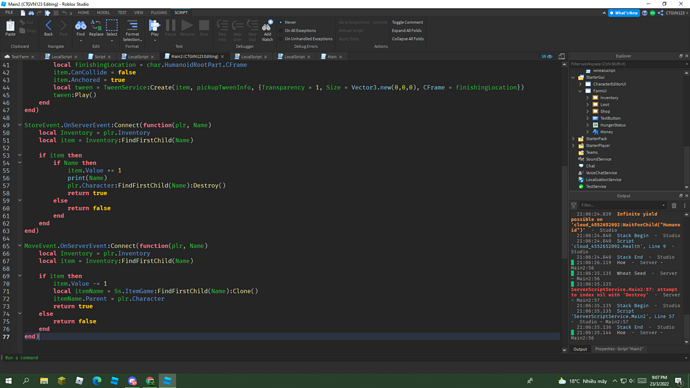The height and width of the screenshot is (388, 690).
Task: Open What's New button
Action: tap(624, 13)
